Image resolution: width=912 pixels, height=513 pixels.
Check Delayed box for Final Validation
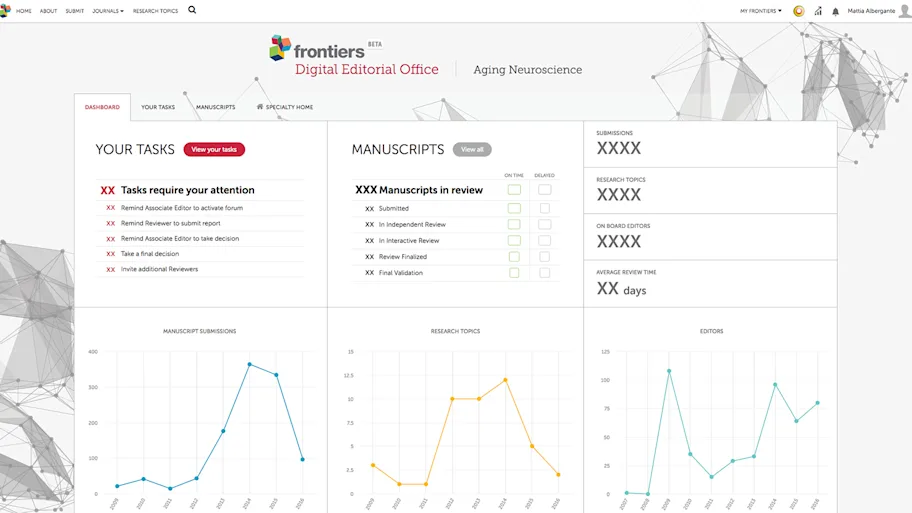tap(544, 273)
